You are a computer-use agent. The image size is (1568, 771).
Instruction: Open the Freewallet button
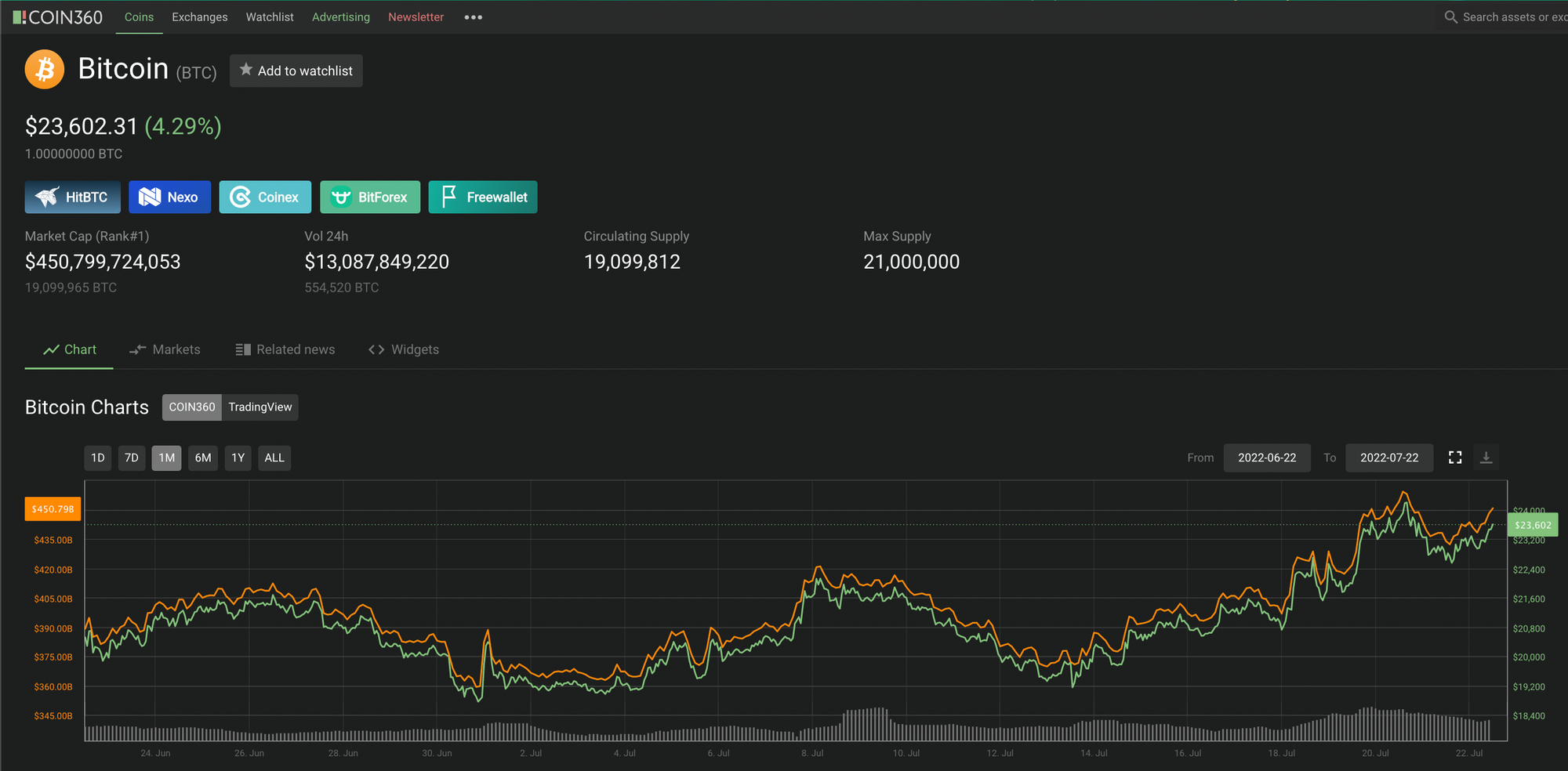click(x=483, y=197)
